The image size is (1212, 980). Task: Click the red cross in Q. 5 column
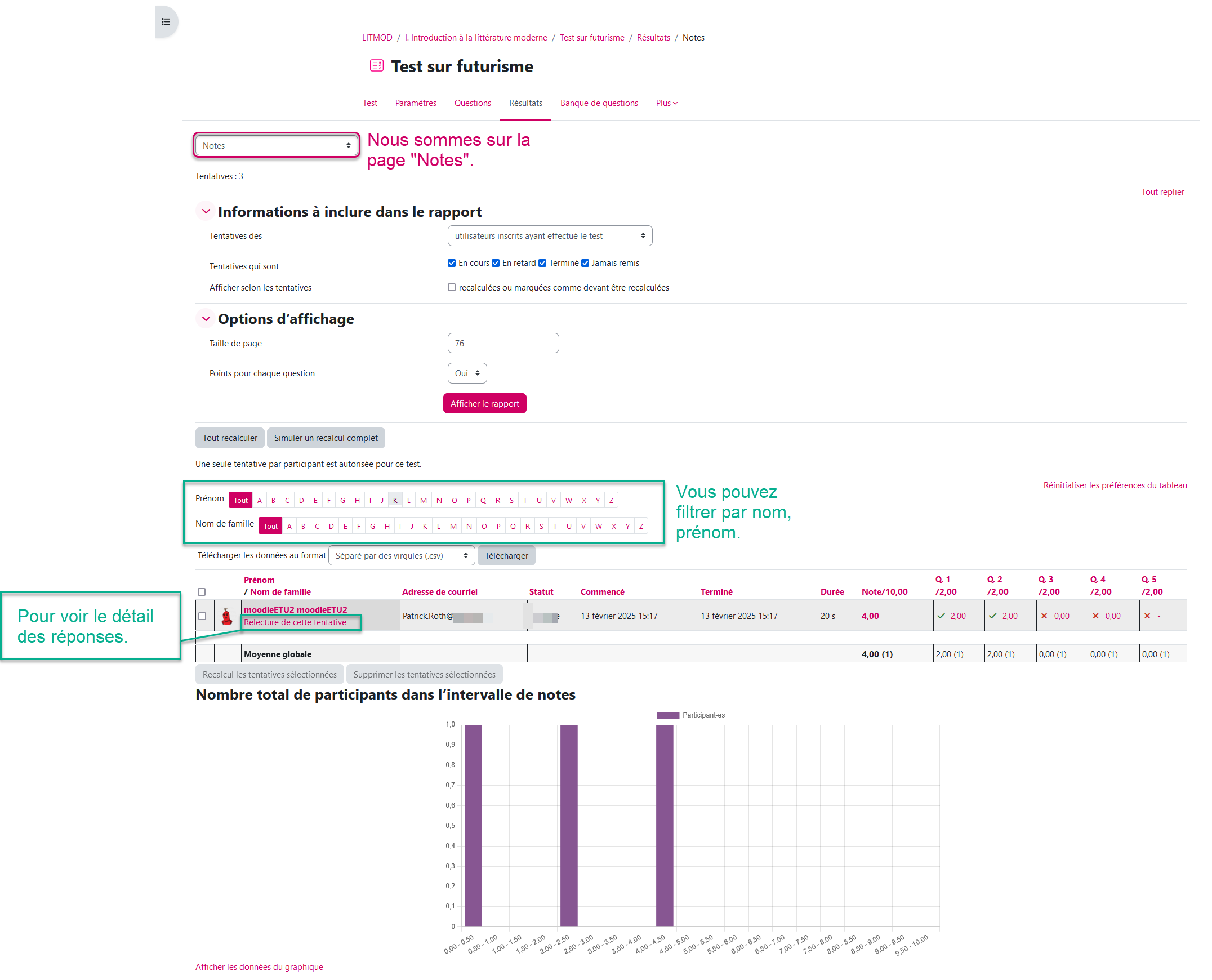[1147, 616]
